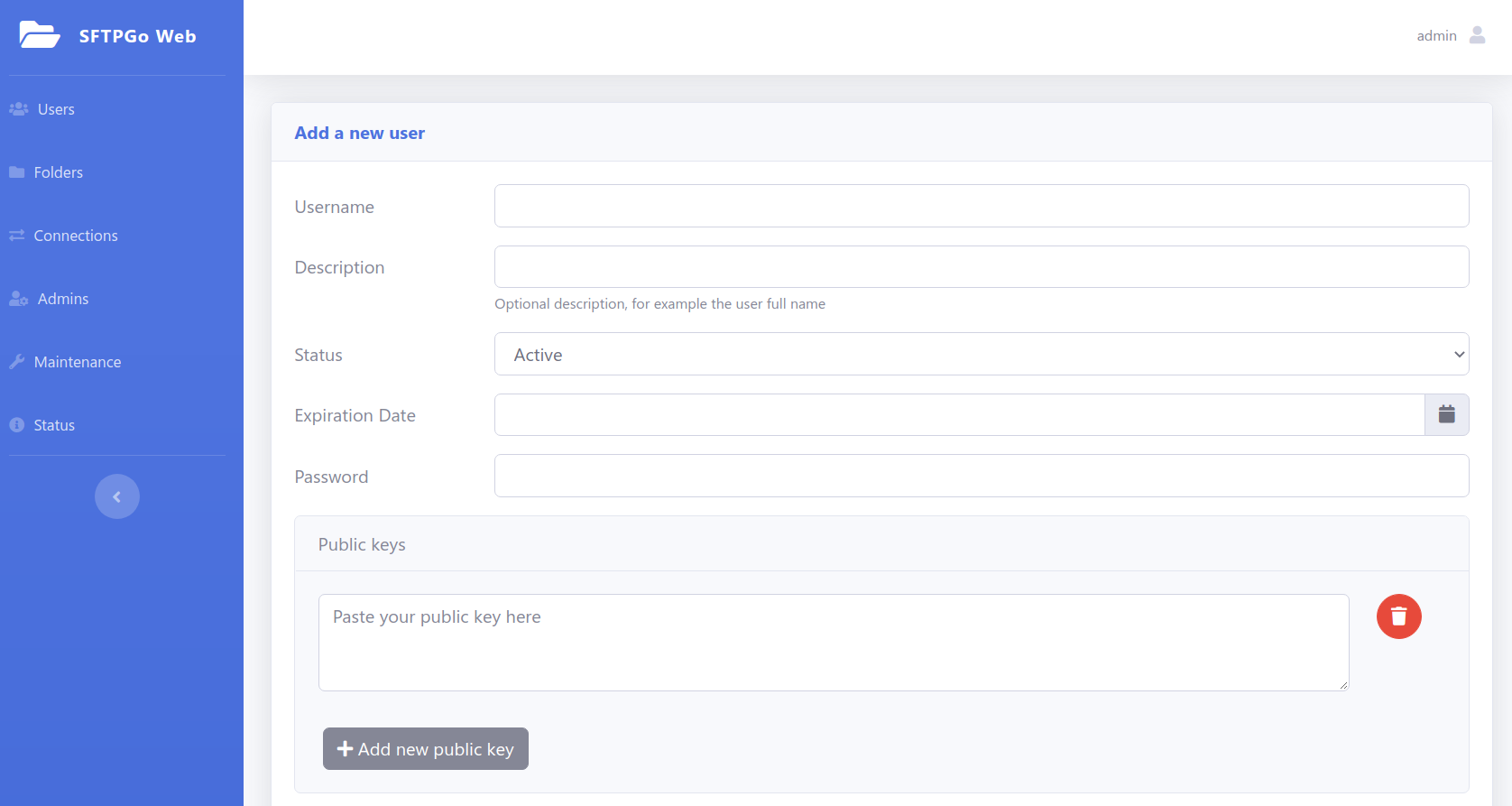Click into the Password field

pyautogui.click(x=981, y=476)
